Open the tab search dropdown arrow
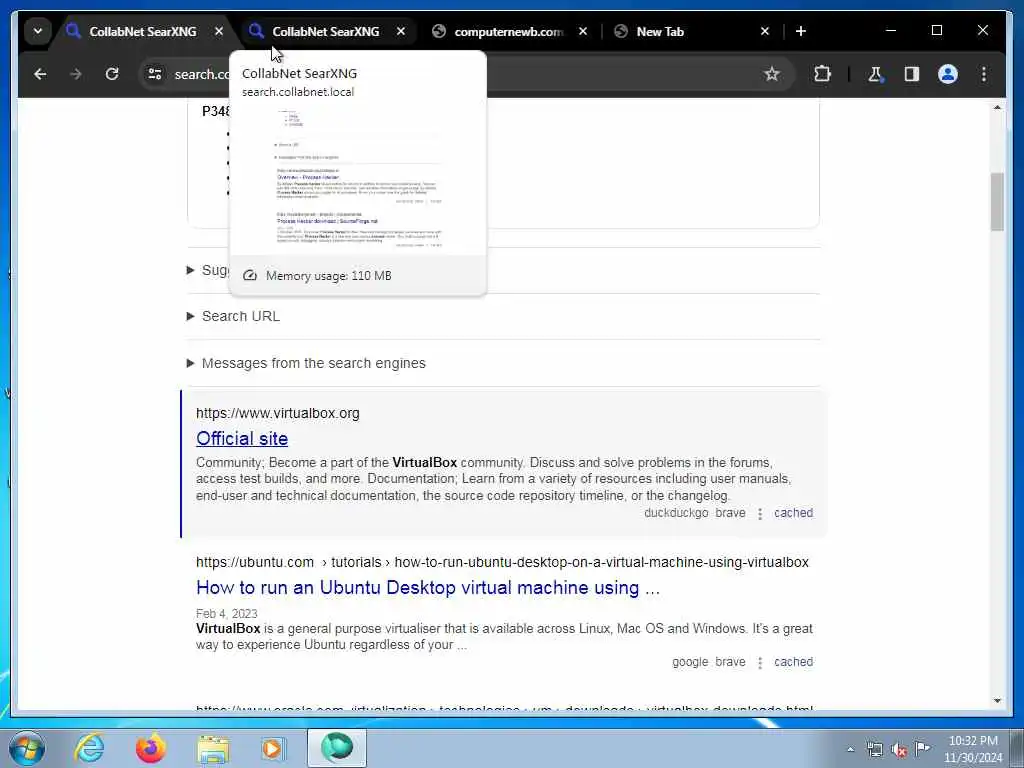 coord(38,31)
